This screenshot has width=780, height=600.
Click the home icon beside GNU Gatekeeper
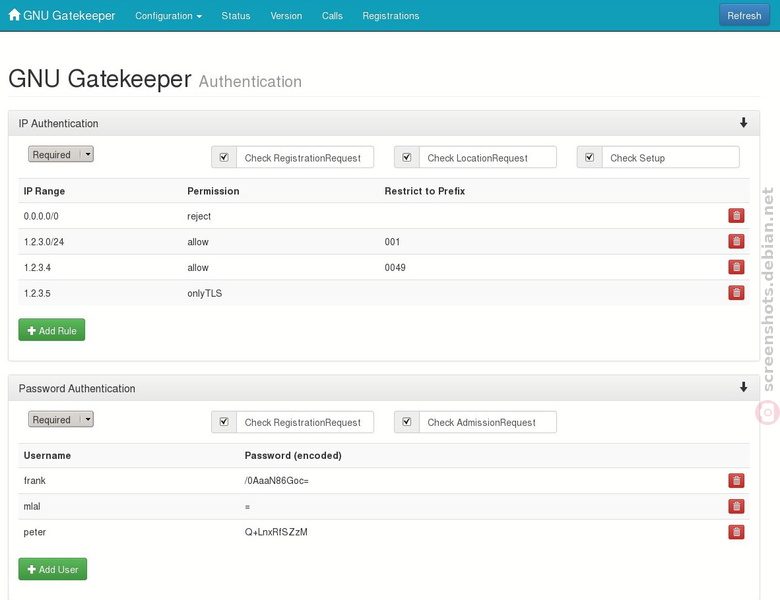tap(14, 15)
